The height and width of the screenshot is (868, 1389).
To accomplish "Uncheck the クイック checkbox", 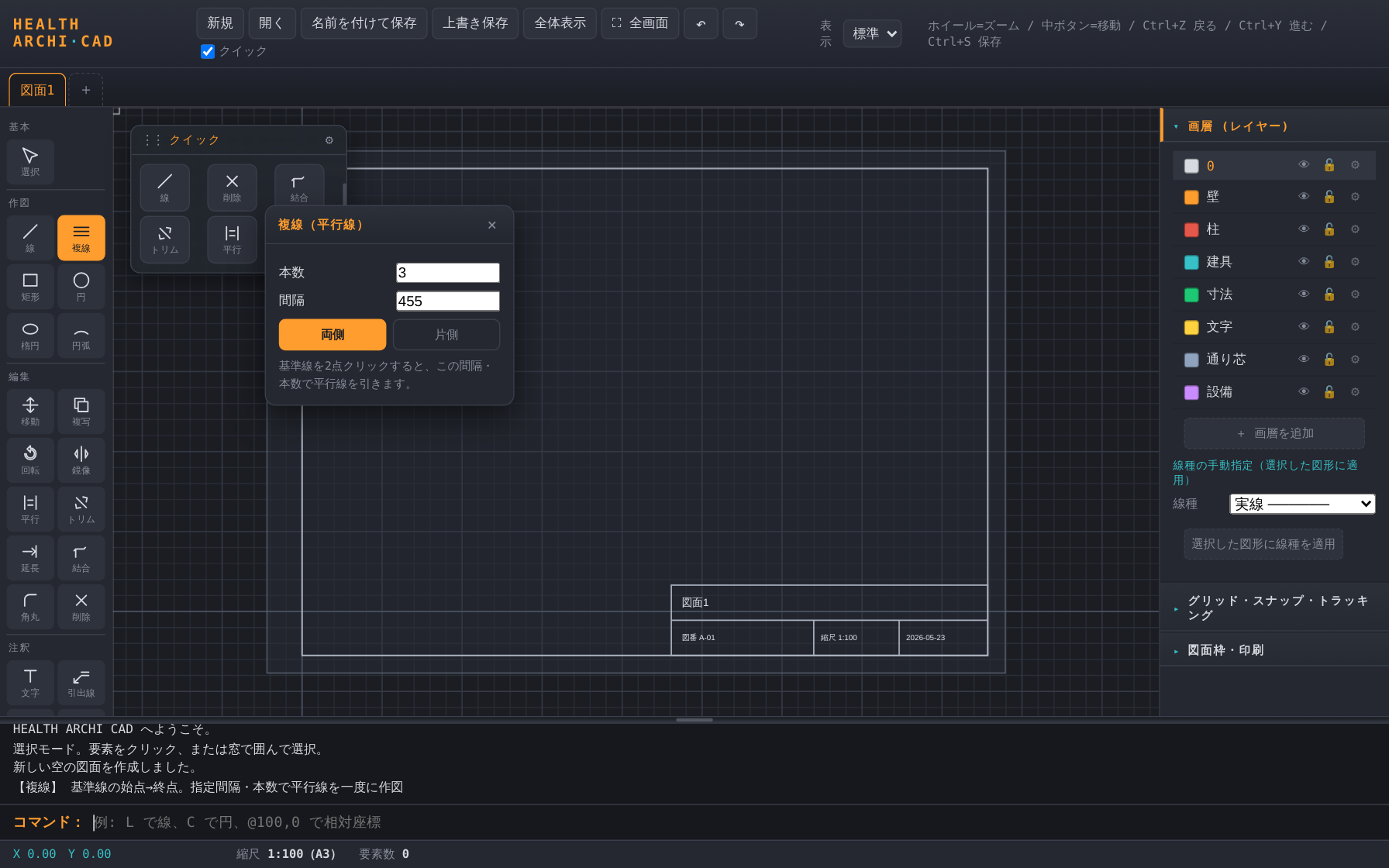I will coord(208,51).
